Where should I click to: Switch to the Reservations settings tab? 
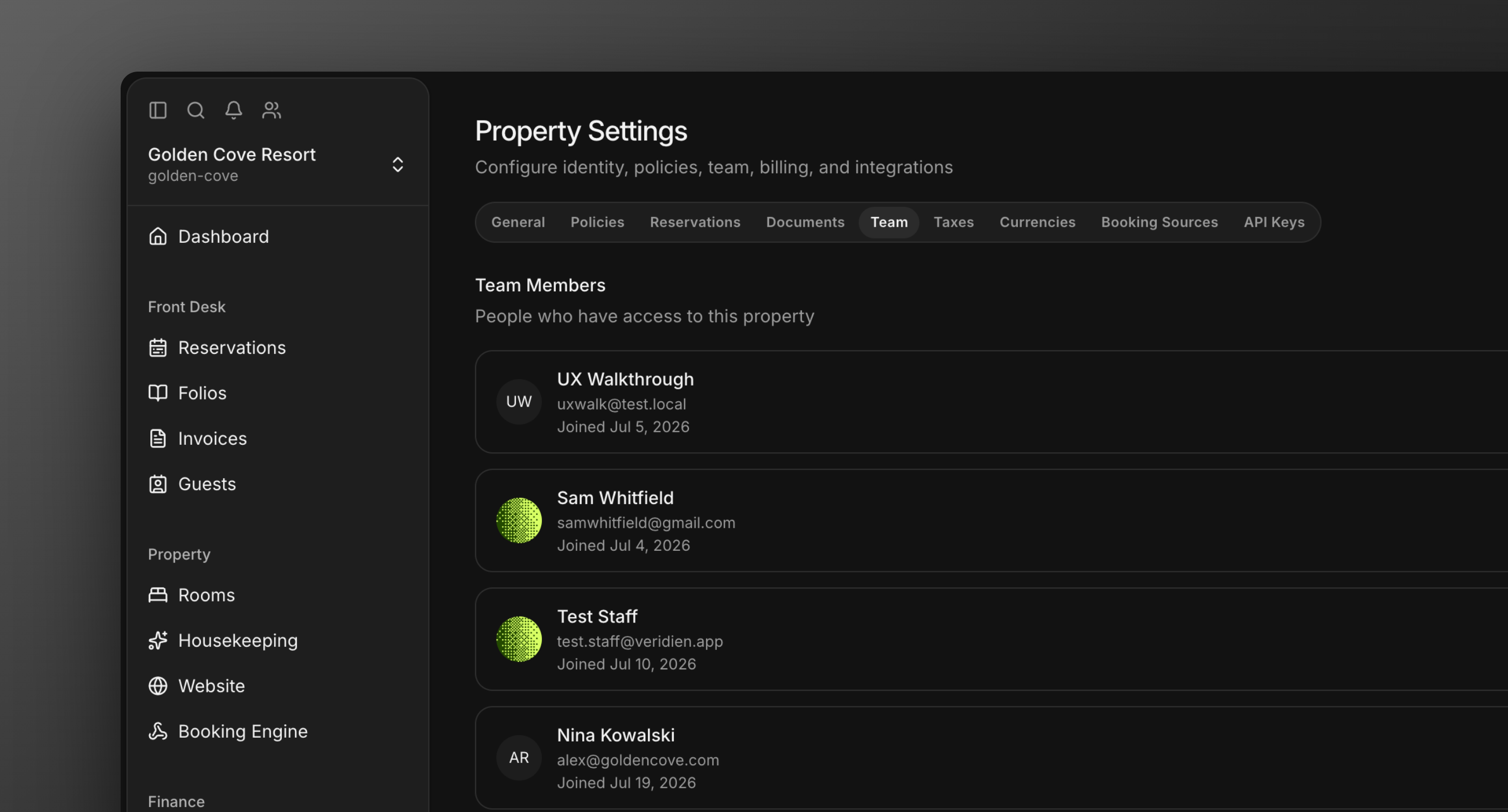(695, 222)
